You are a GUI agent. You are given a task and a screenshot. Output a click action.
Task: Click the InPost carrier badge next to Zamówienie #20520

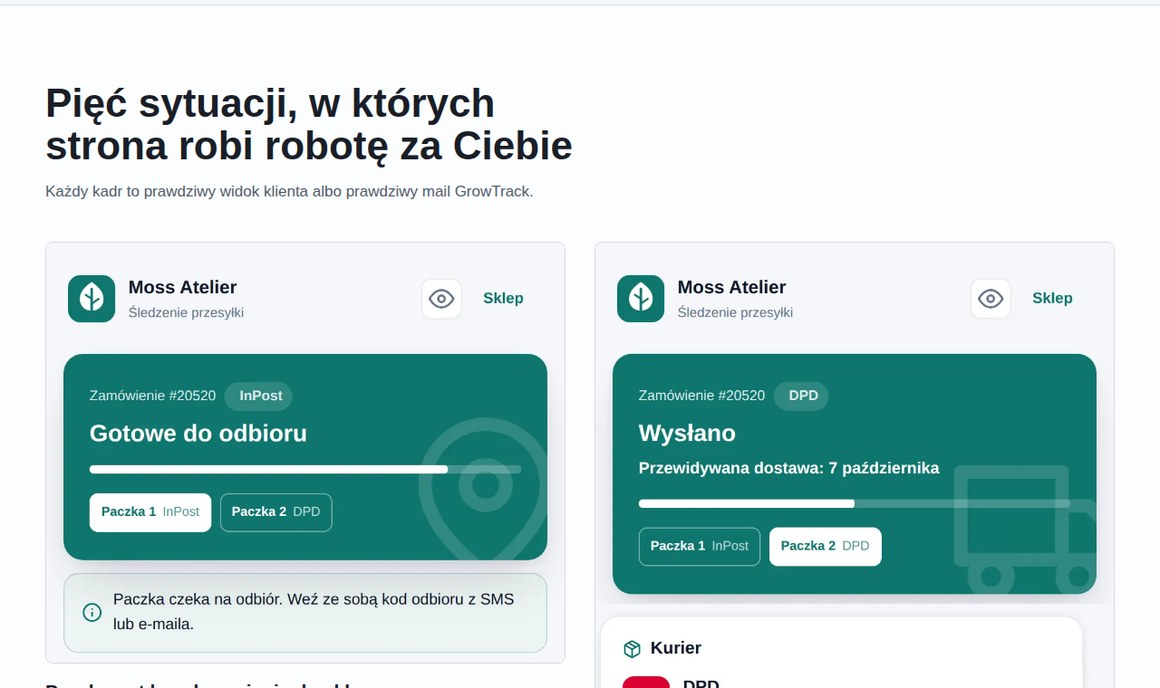click(259, 396)
